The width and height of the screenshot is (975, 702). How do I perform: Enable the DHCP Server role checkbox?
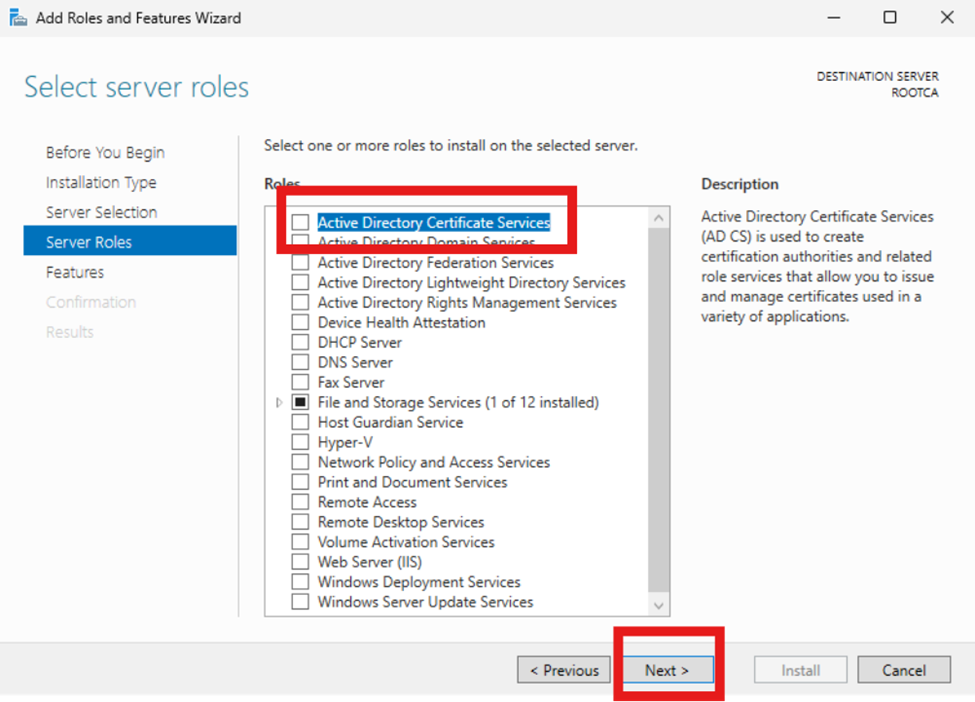[x=300, y=342]
